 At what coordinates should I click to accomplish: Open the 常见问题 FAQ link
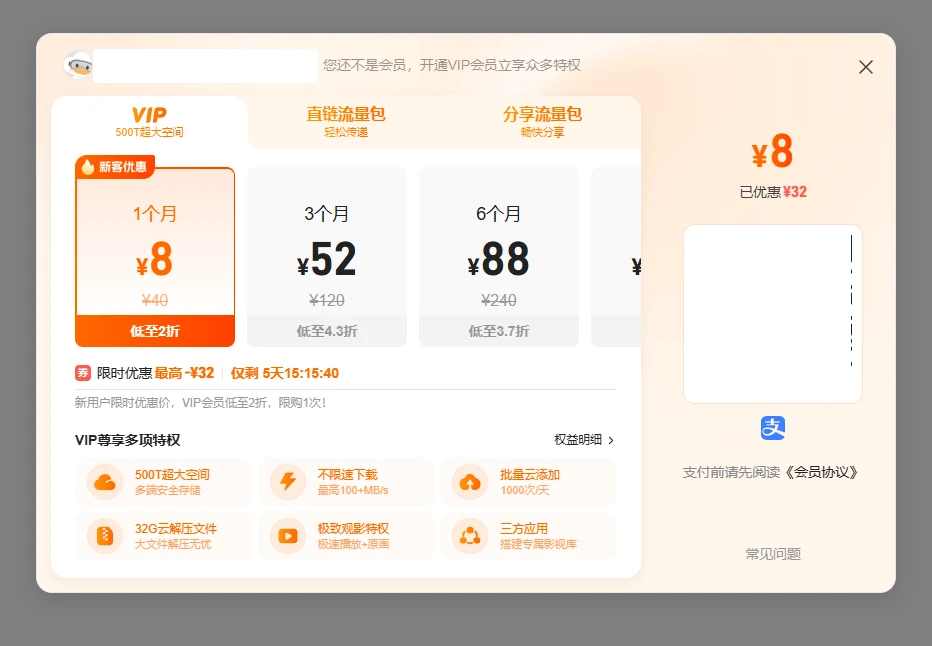(772, 553)
